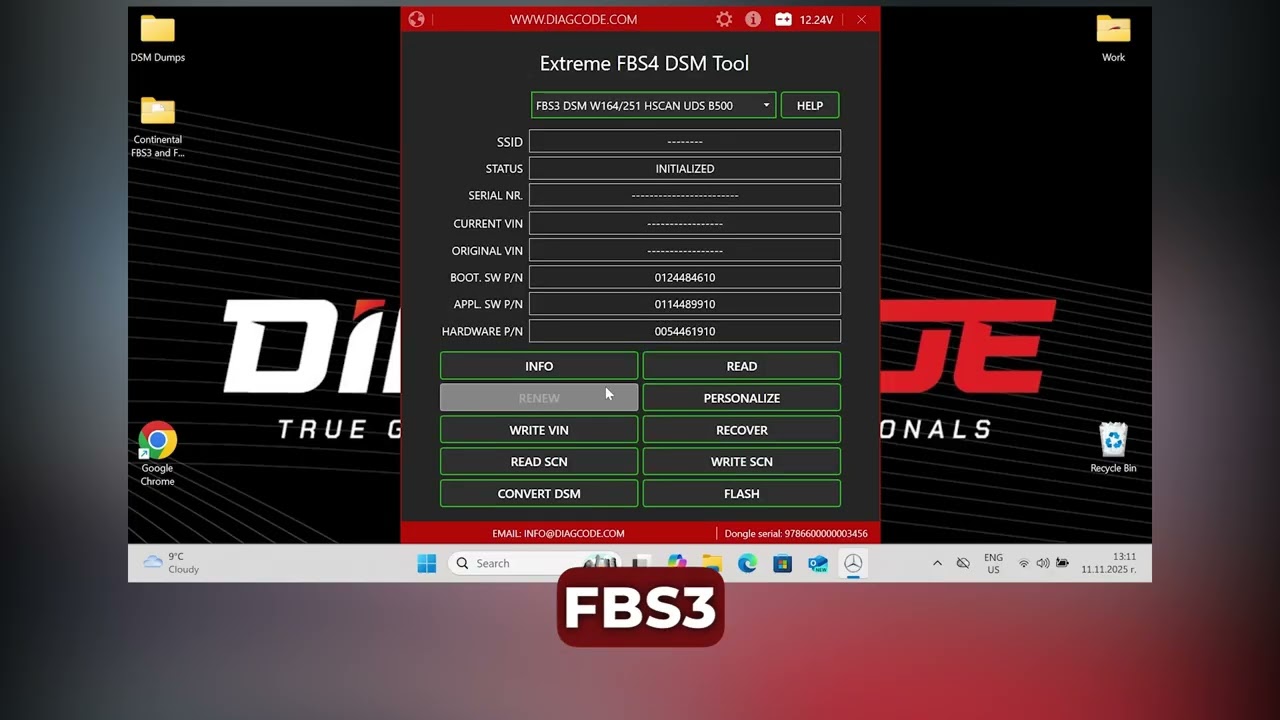The image size is (1280, 720).
Task: Open the Continental FBS3 desktop folder
Action: pos(158,127)
